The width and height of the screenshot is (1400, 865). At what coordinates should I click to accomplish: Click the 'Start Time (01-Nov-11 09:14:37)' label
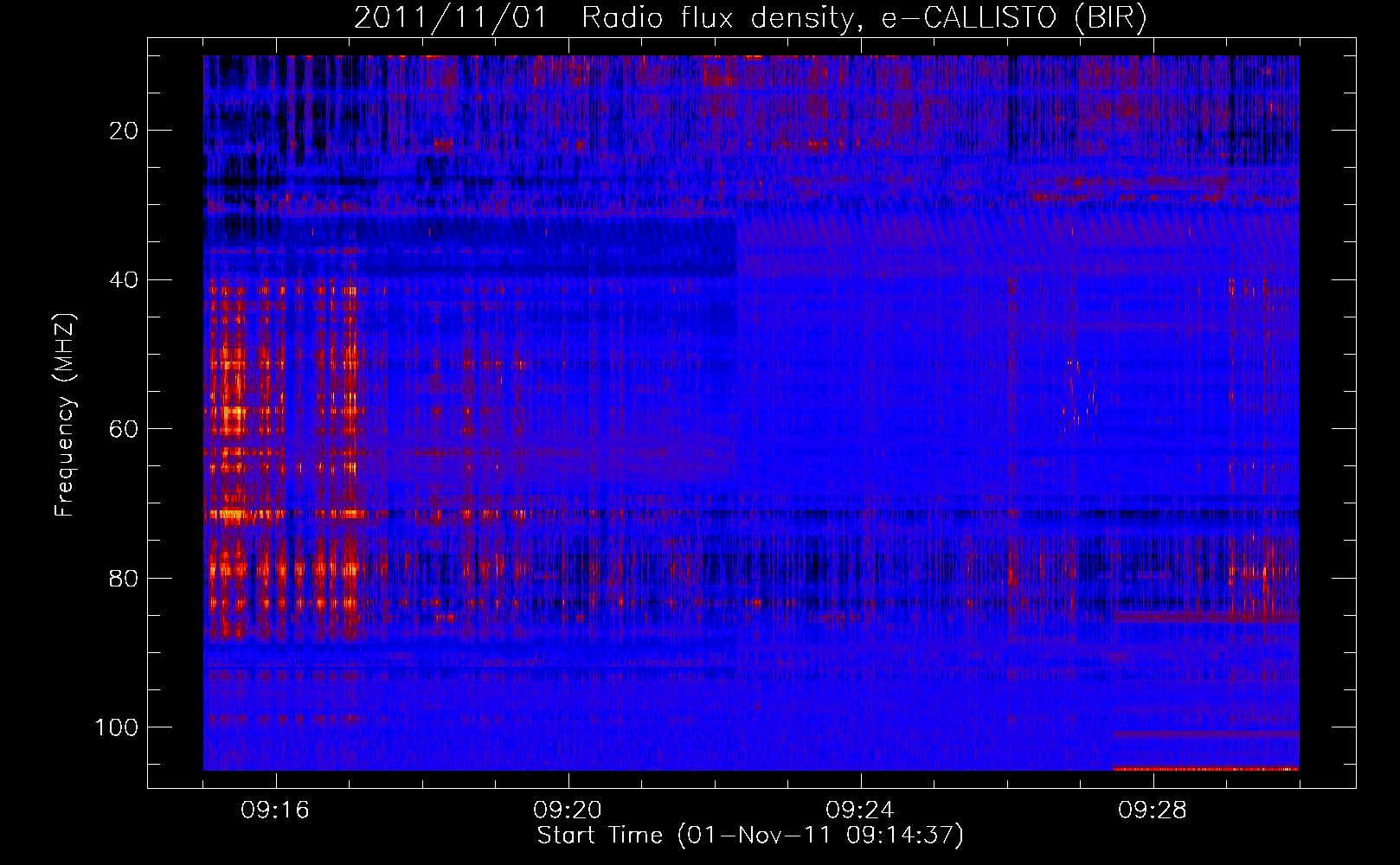pyautogui.click(x=750, y=836)
